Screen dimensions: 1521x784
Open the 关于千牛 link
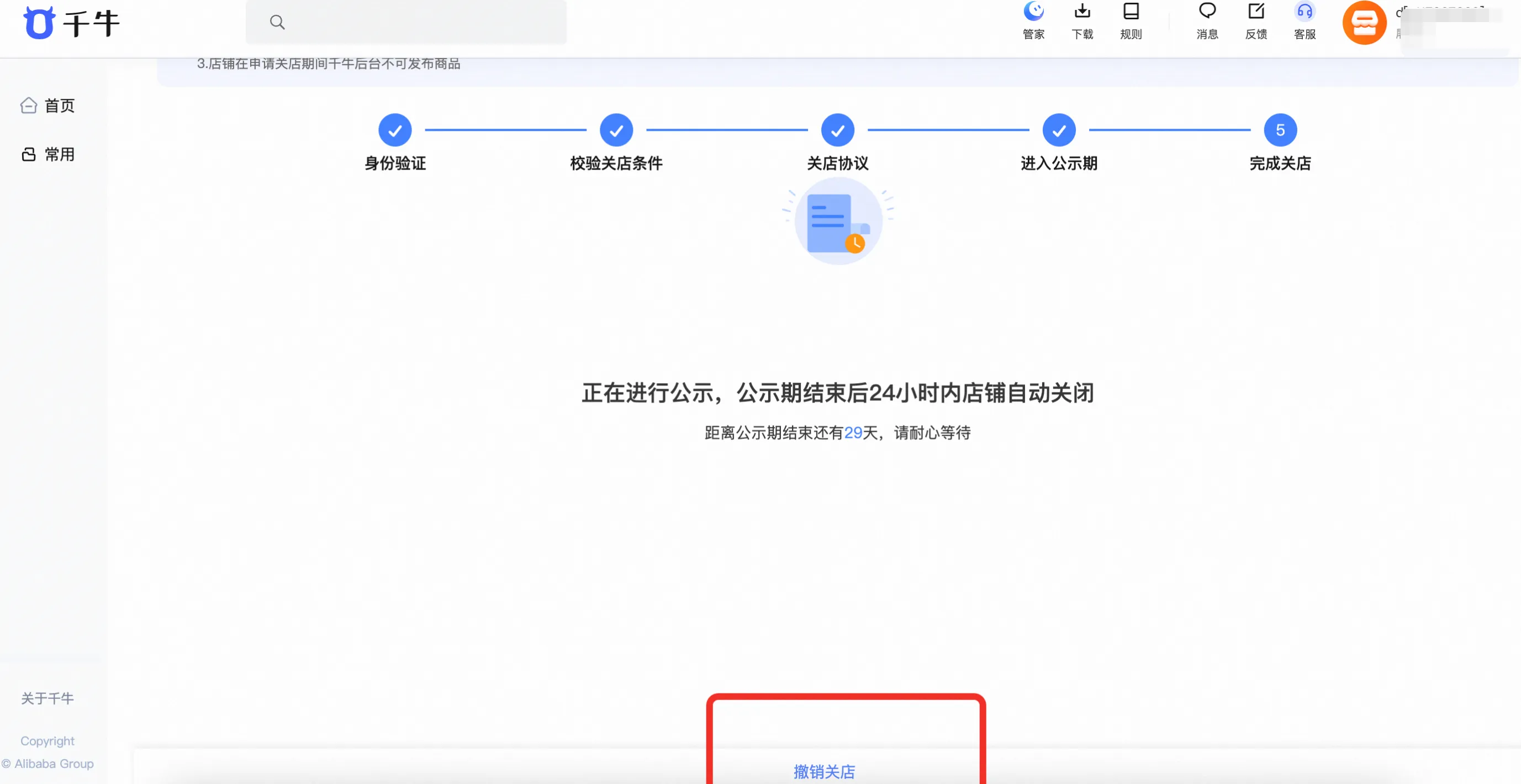(x=47, y=698)
